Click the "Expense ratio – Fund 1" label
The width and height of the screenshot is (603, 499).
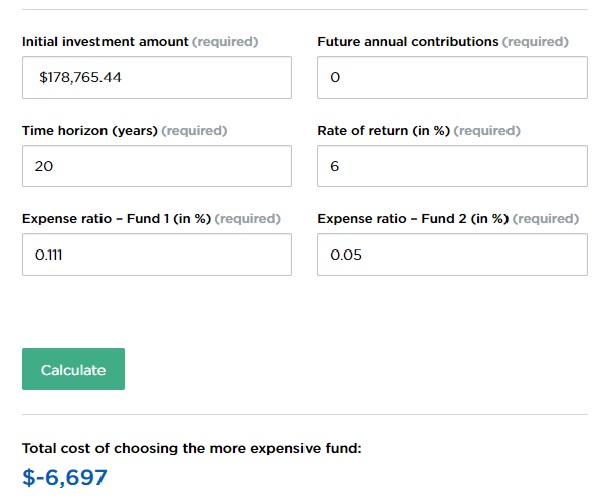(116, 218)
